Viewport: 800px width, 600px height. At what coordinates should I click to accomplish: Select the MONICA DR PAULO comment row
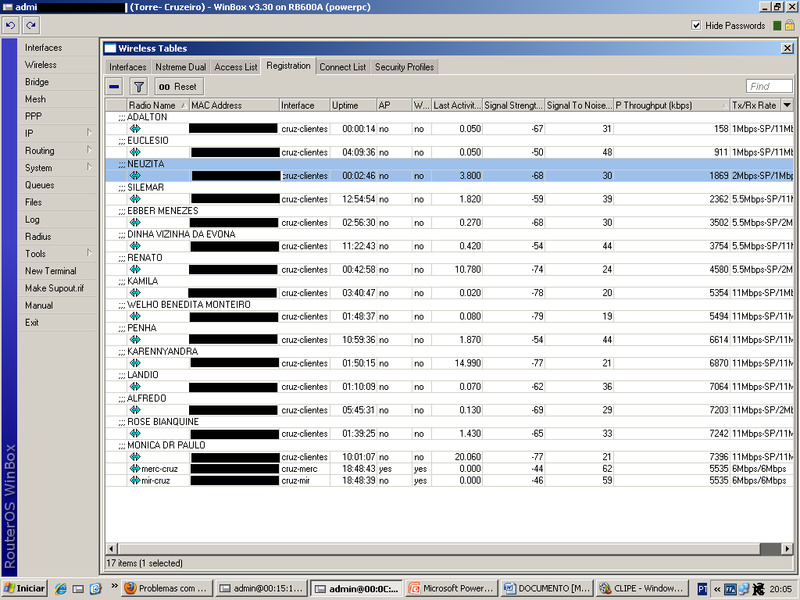pyautogui.click(x=449, y=445)
